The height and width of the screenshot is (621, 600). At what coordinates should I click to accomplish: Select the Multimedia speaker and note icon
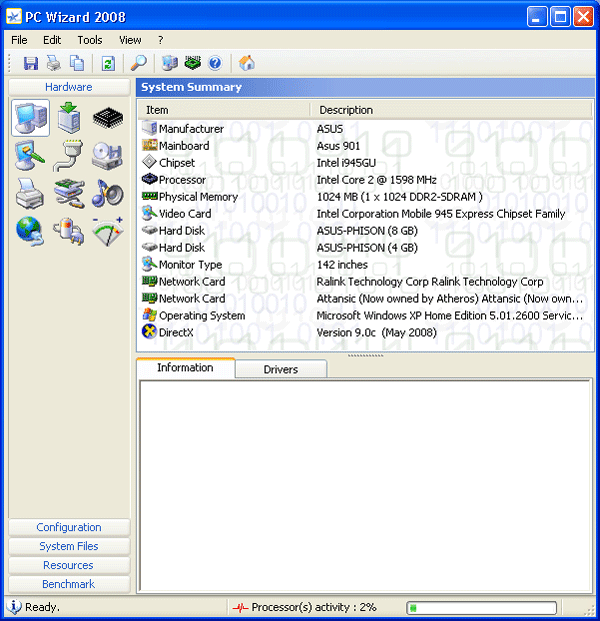coord(107,194)
